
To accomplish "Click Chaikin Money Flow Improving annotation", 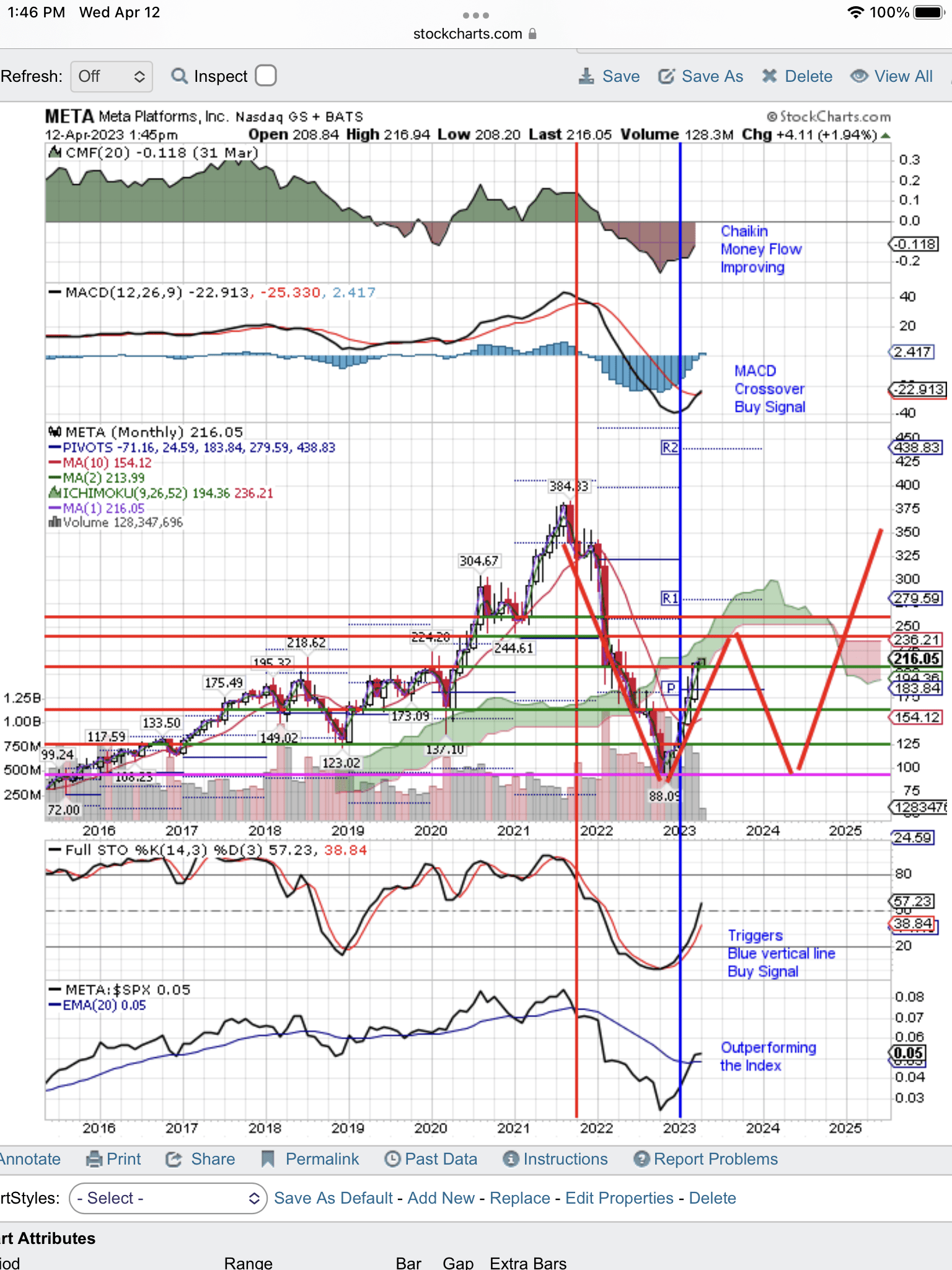I will (761, 249).
